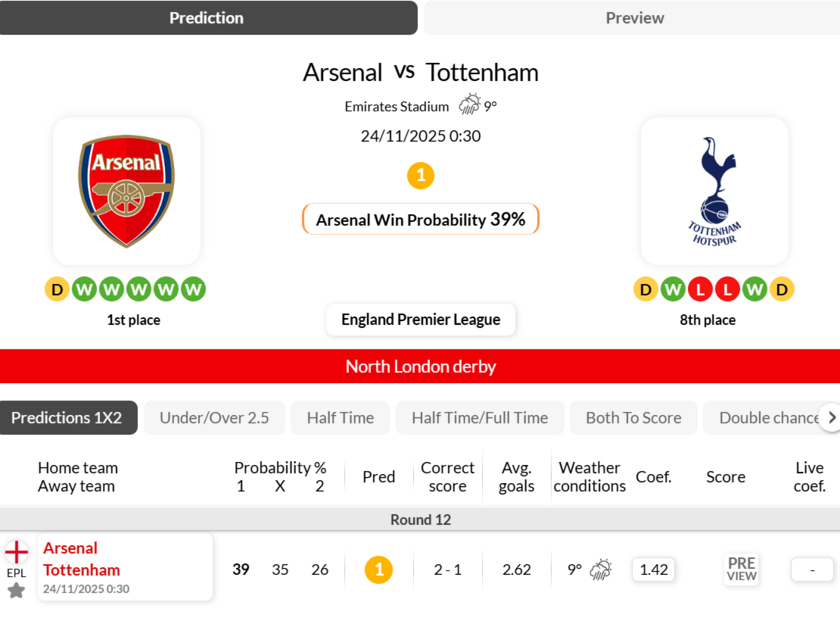Click the Arsenal club crest logo

tap(127, 191)
